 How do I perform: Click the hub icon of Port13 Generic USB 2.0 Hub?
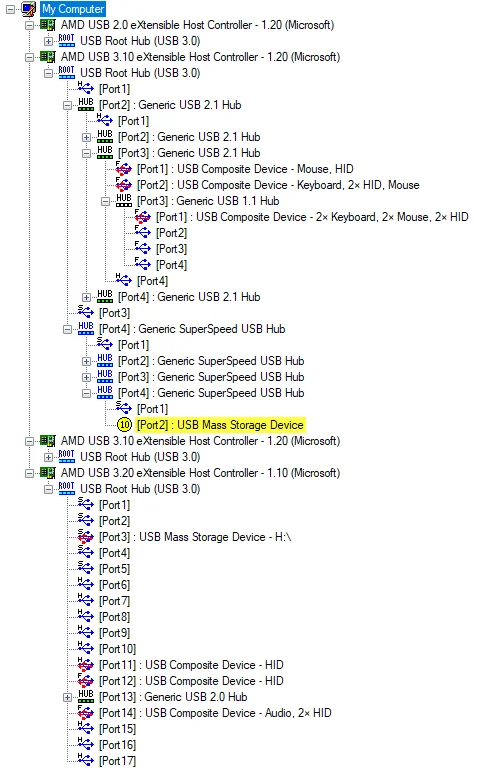click(86, 696)
